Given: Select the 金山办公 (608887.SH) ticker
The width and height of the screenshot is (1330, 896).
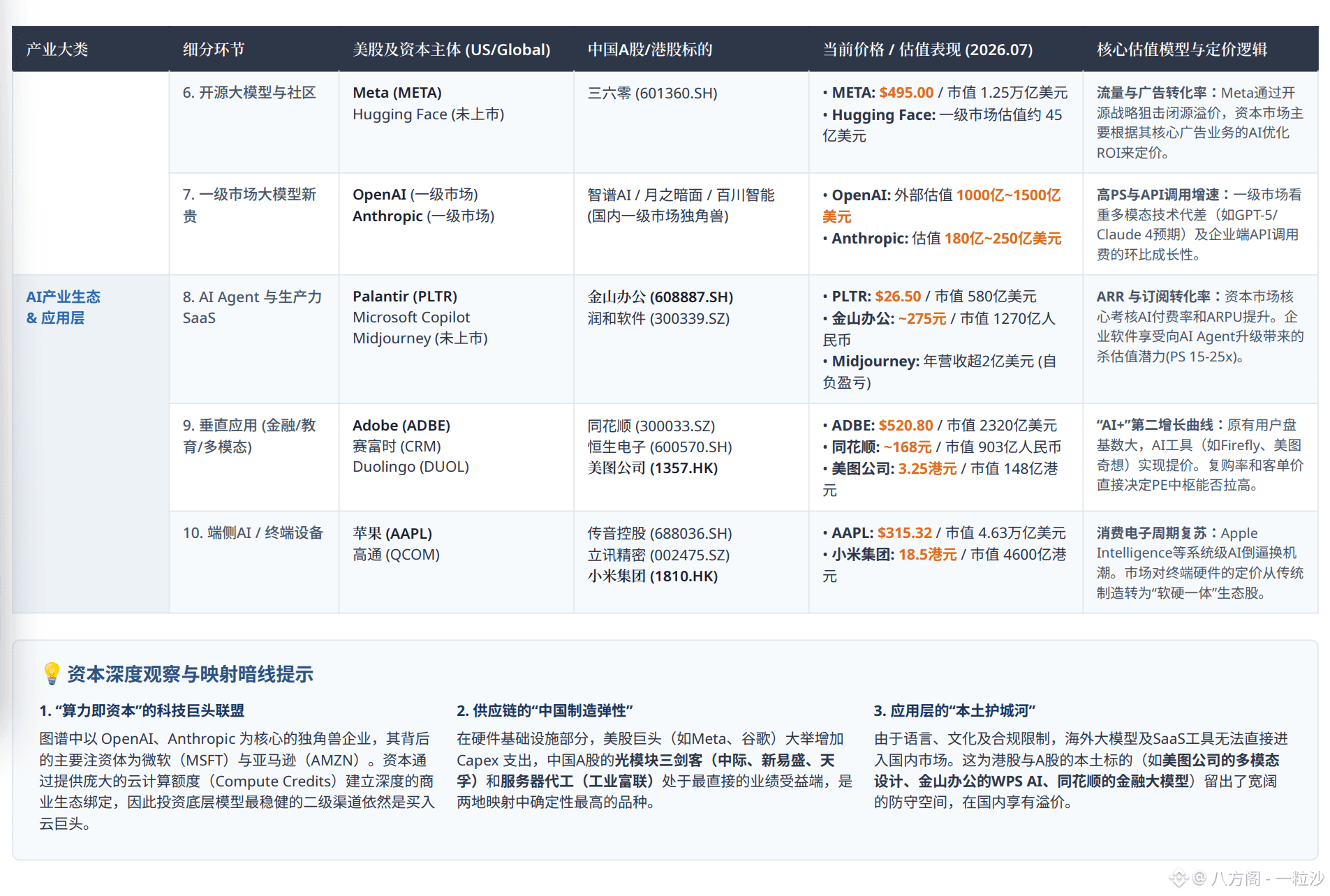Looking at the screenshot, I should pos(660,297).
